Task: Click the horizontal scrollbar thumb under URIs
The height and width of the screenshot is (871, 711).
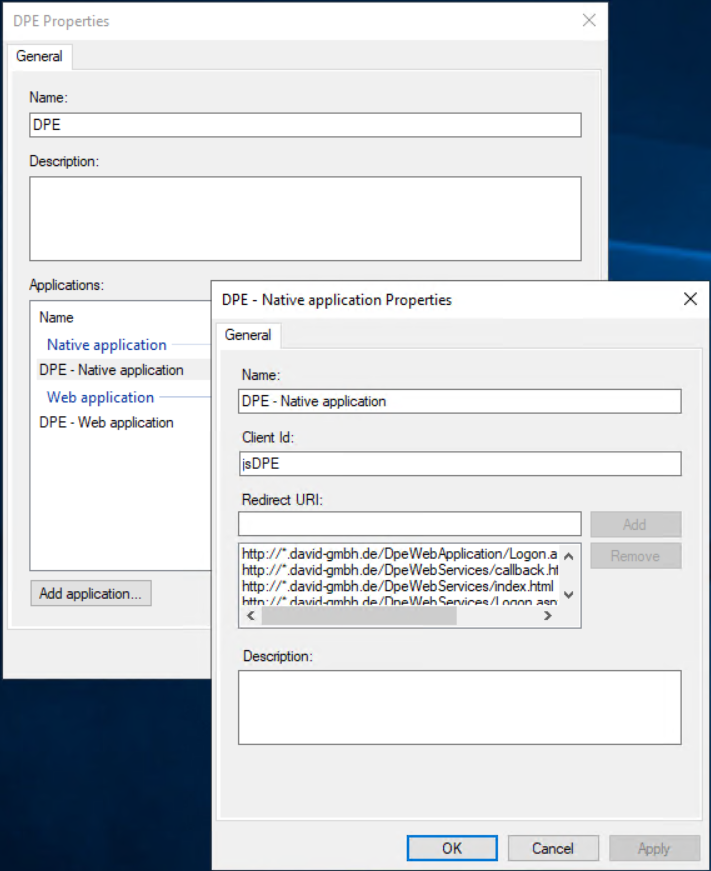Action: coord(360,616)
